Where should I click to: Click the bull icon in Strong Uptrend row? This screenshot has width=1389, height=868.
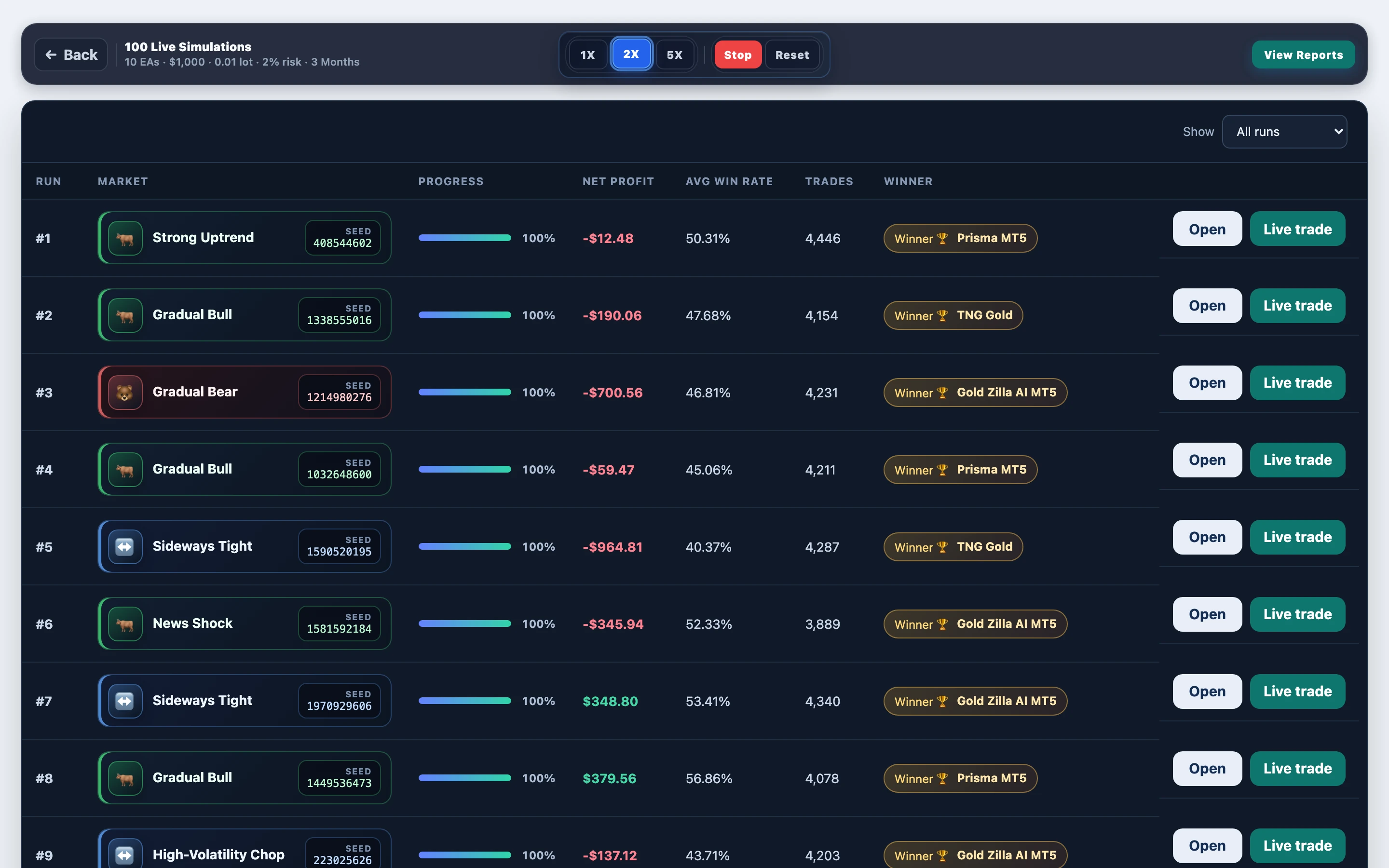125,238
